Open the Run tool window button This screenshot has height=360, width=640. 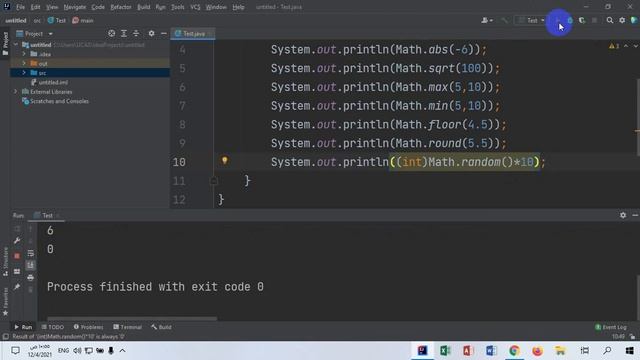click(23, 327)
